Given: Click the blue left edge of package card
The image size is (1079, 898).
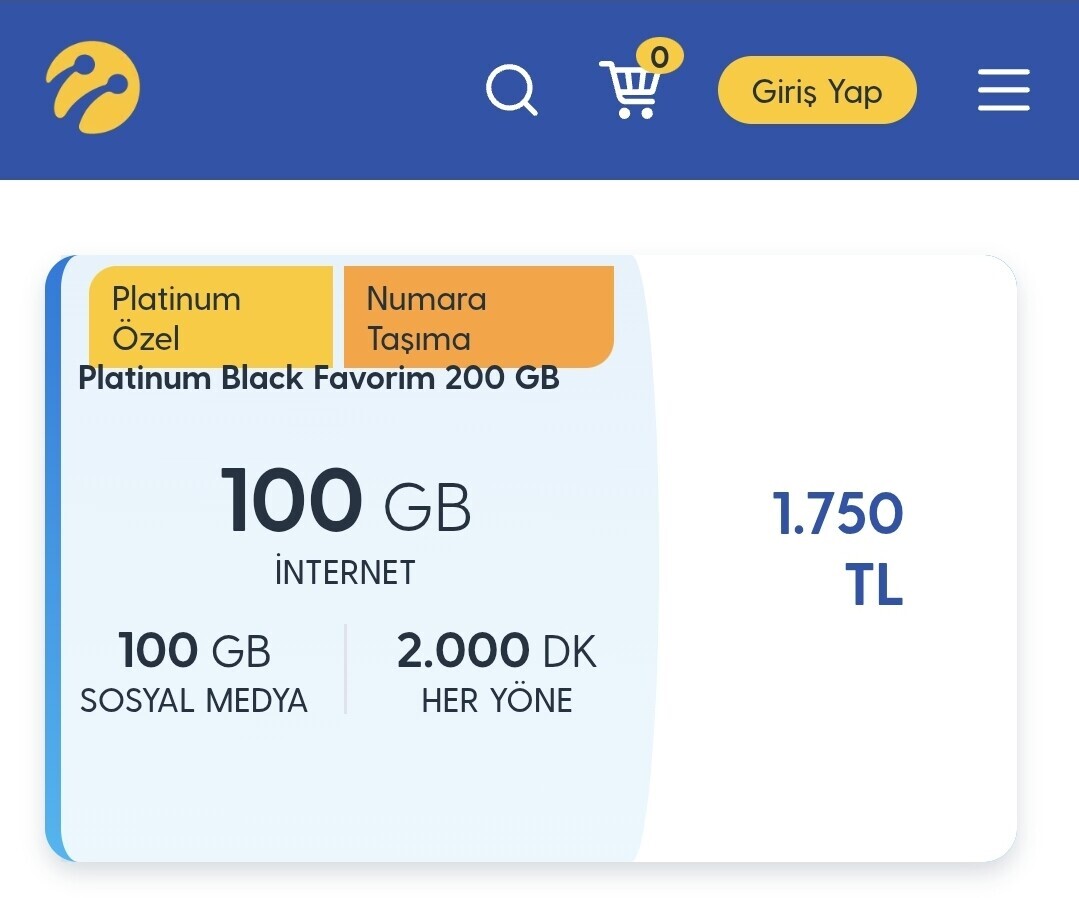Looking at the screenshot, I should [x=53, y=557].
